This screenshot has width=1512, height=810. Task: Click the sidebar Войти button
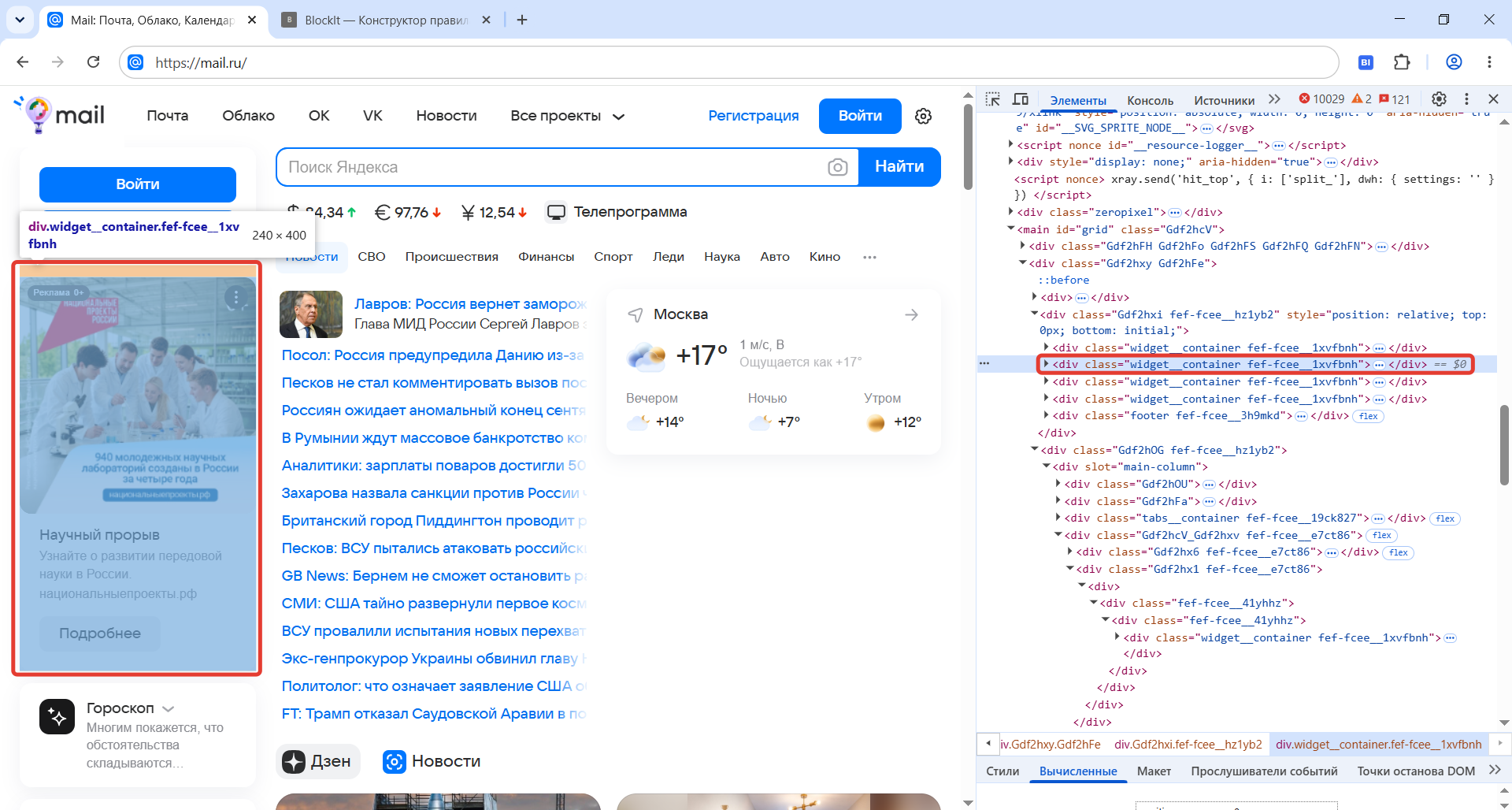point(138,184)
